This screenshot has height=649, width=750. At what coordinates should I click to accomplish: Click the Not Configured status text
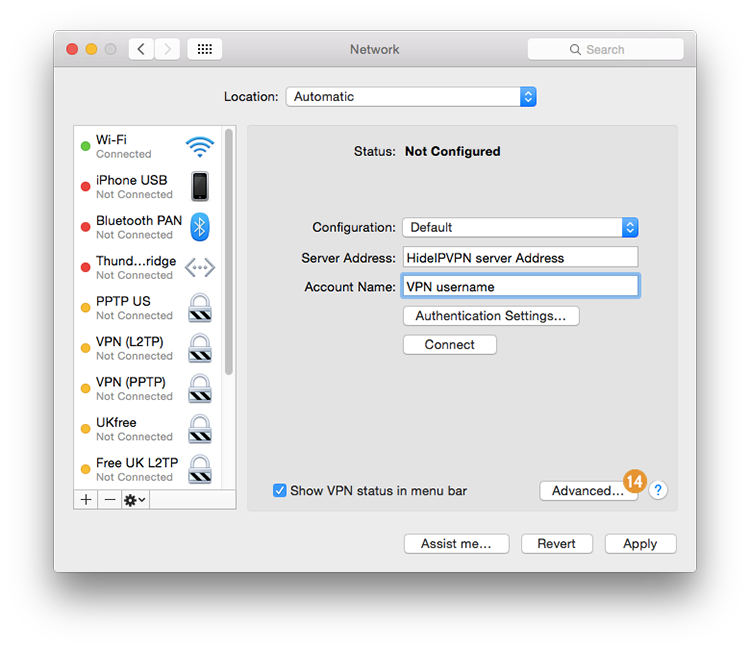tap(452, 151)
